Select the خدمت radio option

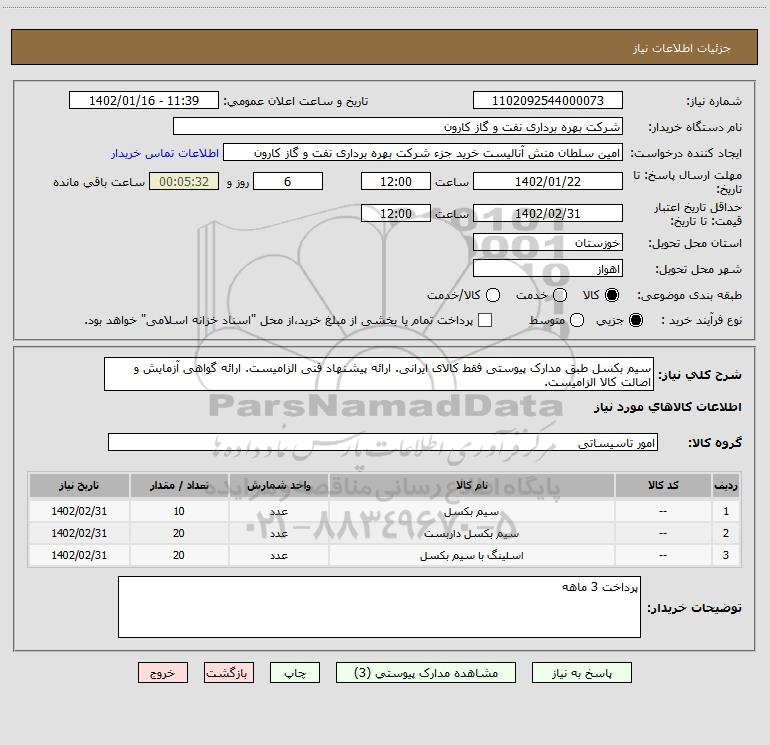pyautogui.click(x=559, y=296)
